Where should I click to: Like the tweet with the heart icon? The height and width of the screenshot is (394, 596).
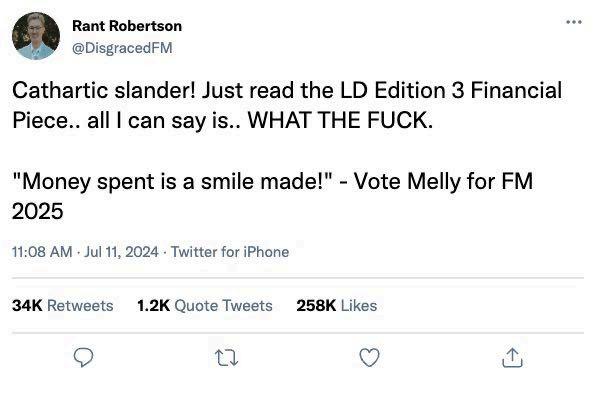tap(369, 358)
